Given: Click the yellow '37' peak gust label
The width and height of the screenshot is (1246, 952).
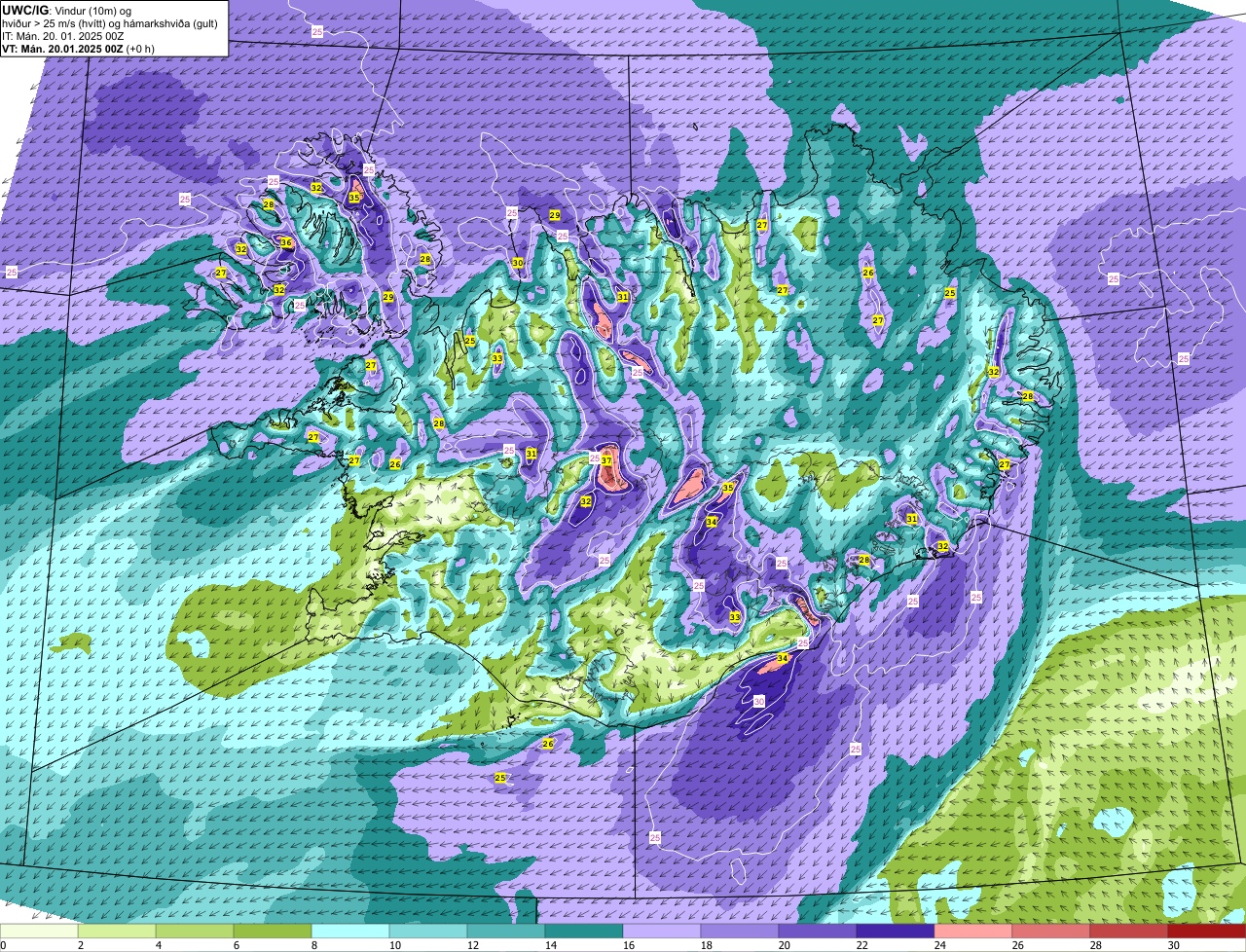Looking at the screenshot, I should (x=606, y=460).
